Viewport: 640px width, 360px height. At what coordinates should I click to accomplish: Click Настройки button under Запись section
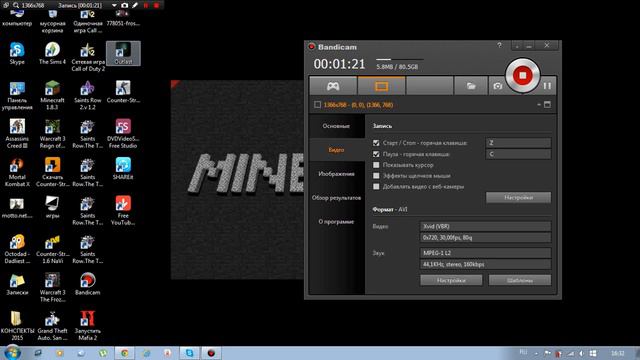pos(518,198)
